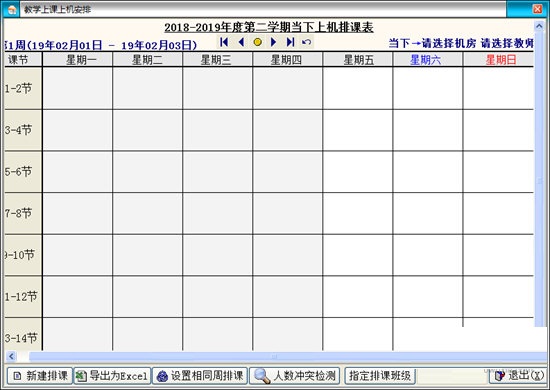Image resolution: width=550 pixels, height=390 pixels.
Task: Select the 星期三 column header
Action: [217, 60]
